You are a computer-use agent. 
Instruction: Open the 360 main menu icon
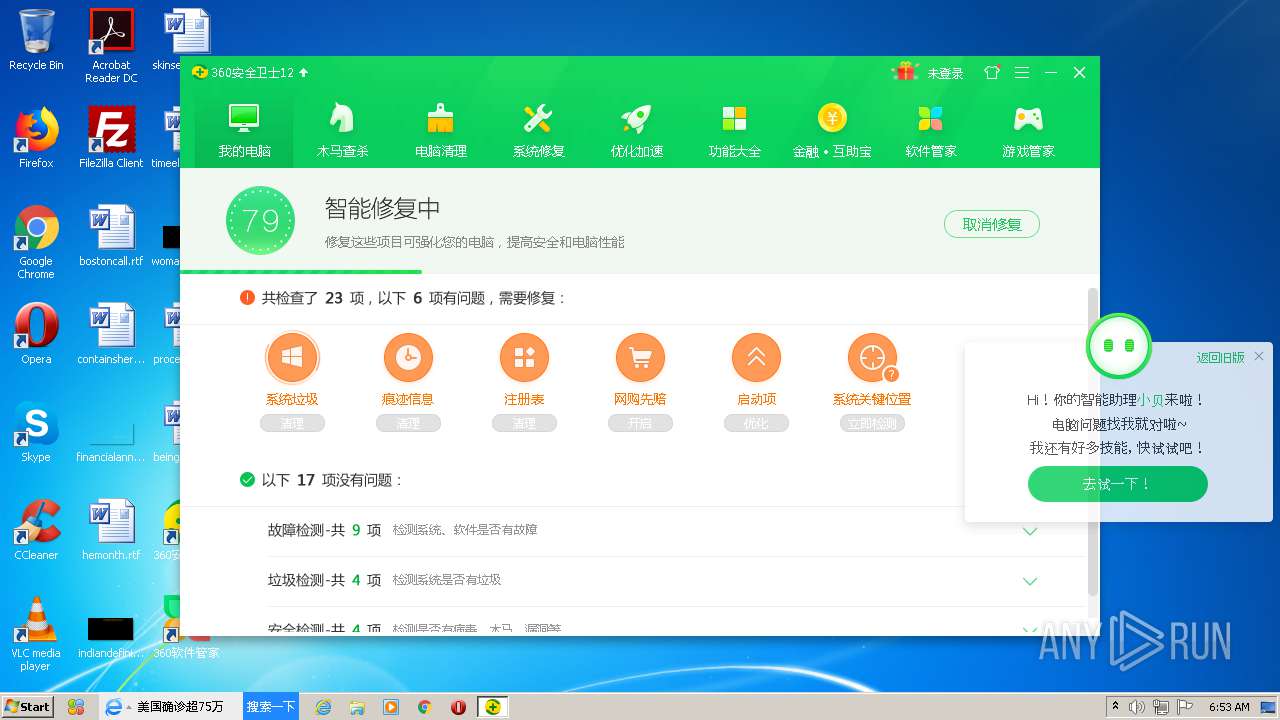click(1021, 73)
